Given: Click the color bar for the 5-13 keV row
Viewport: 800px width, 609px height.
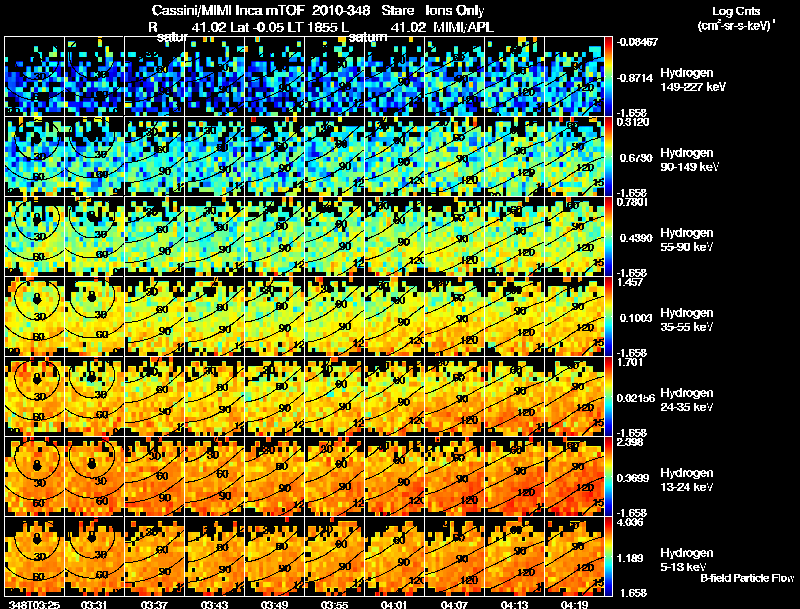Looking at the screenshot, I should pos(608,556).
